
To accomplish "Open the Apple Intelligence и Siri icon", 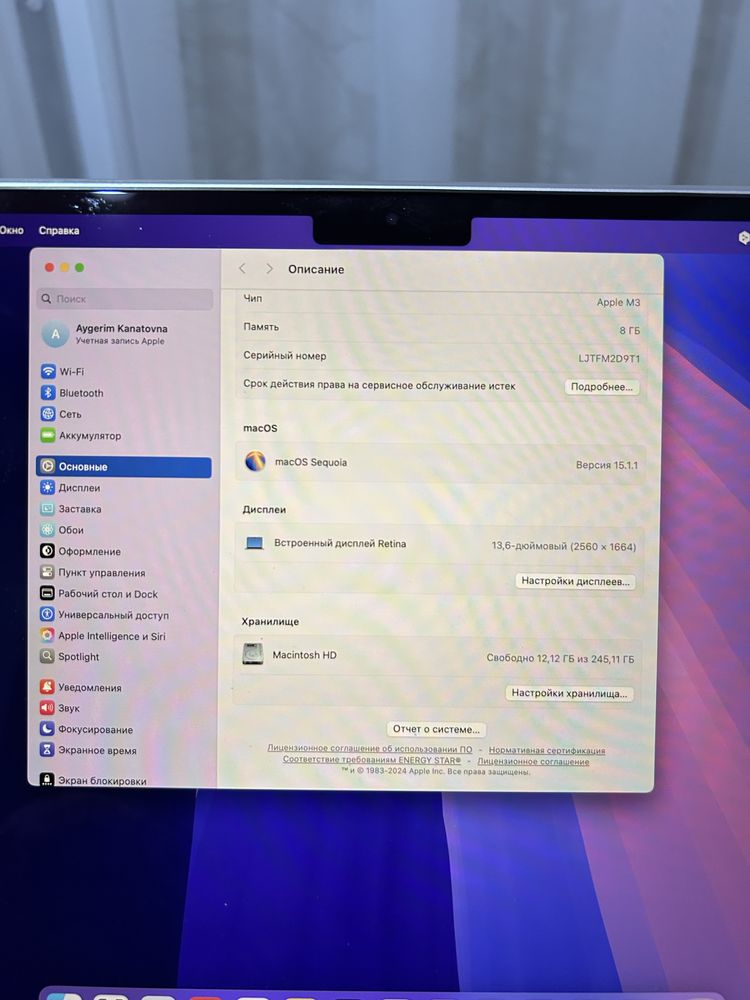I will pos(48,635).
